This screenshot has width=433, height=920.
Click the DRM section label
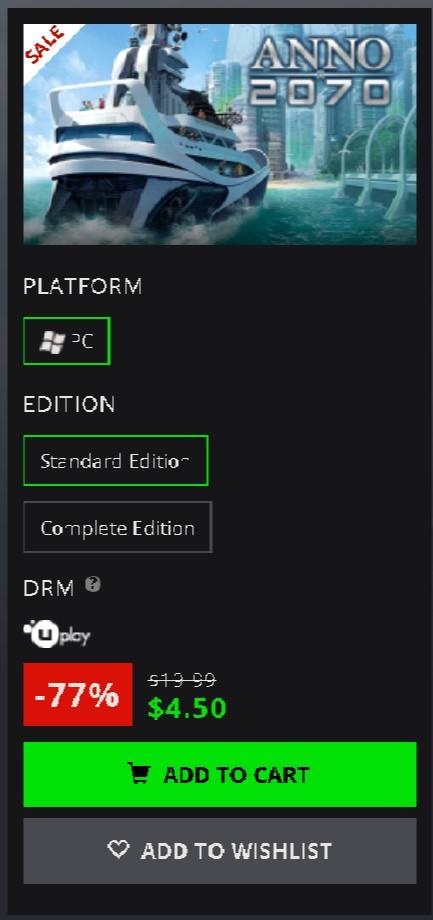(x=49, y=588)
